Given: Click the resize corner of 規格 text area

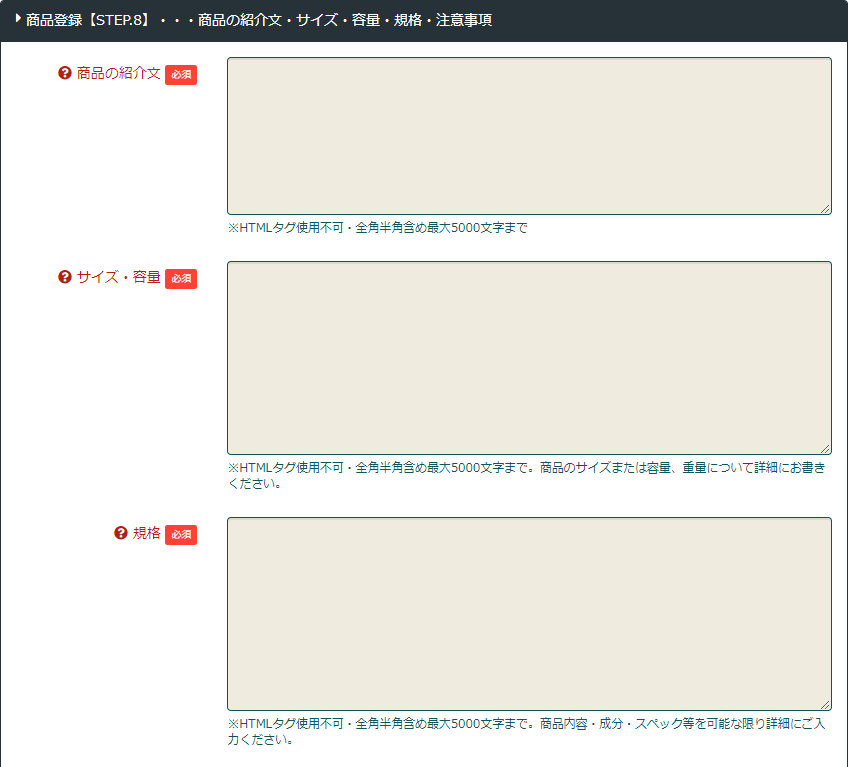Looking at the screenshot, I should pyautogui.click(x=826, y=705).
